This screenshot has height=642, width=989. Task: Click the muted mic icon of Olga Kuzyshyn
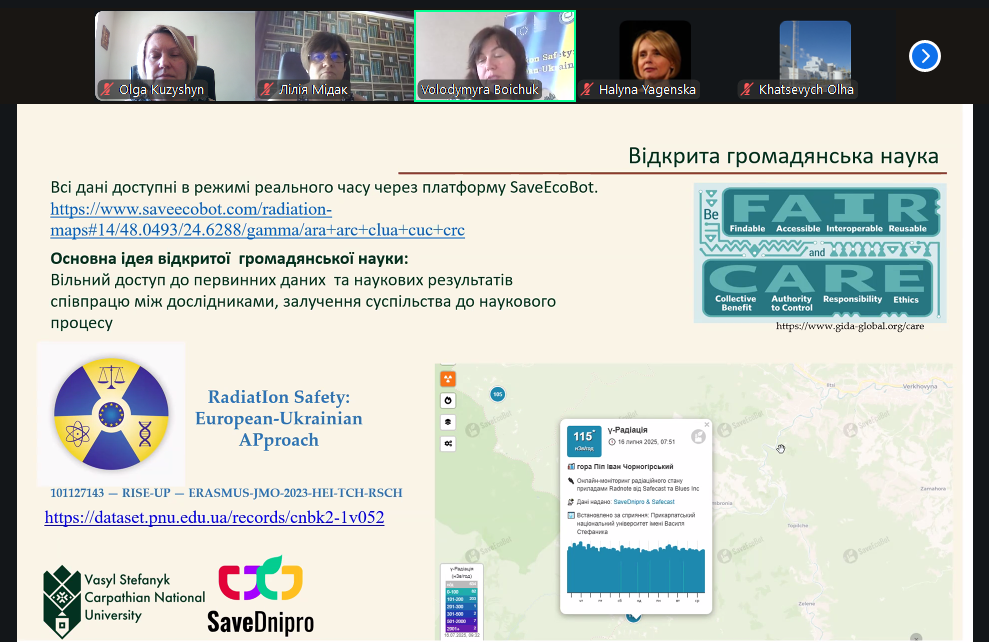(106, 90)
